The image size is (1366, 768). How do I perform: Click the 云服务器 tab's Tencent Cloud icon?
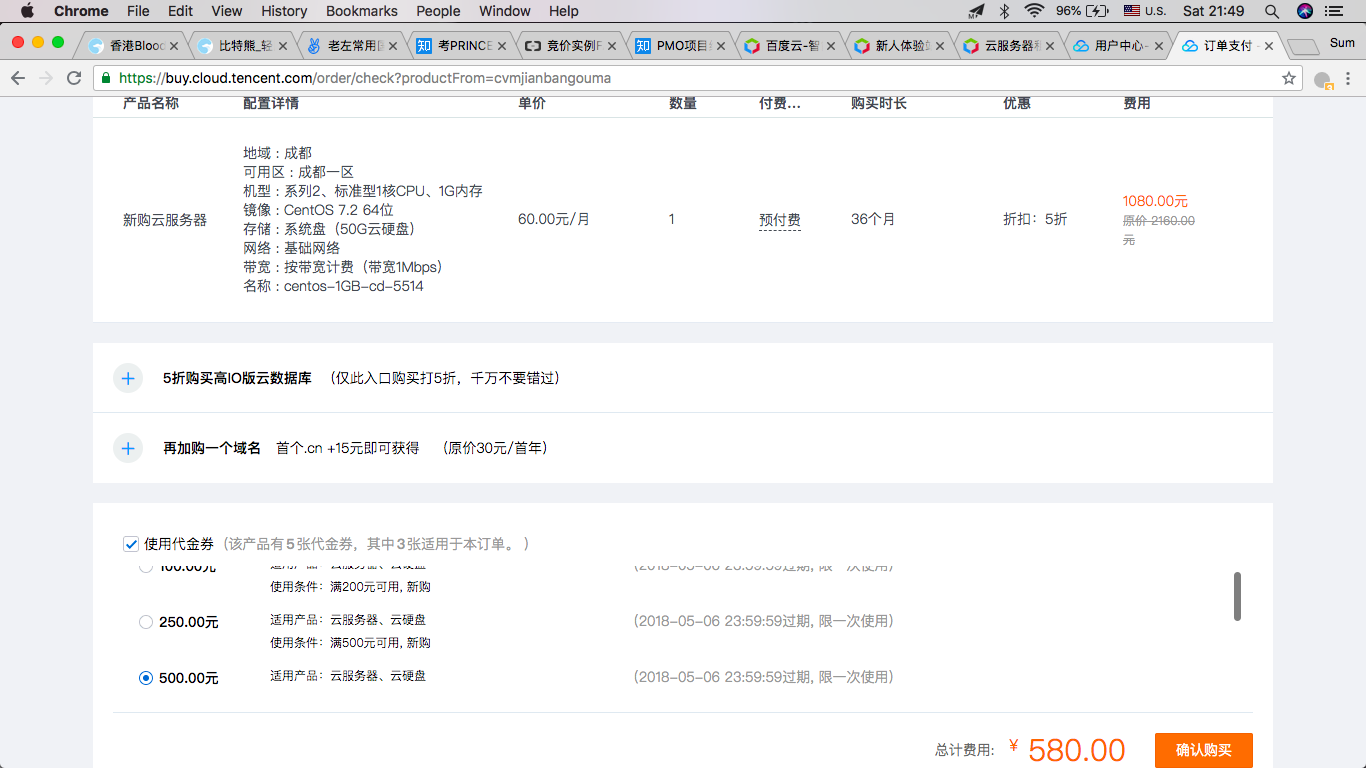tap(971, 45)
